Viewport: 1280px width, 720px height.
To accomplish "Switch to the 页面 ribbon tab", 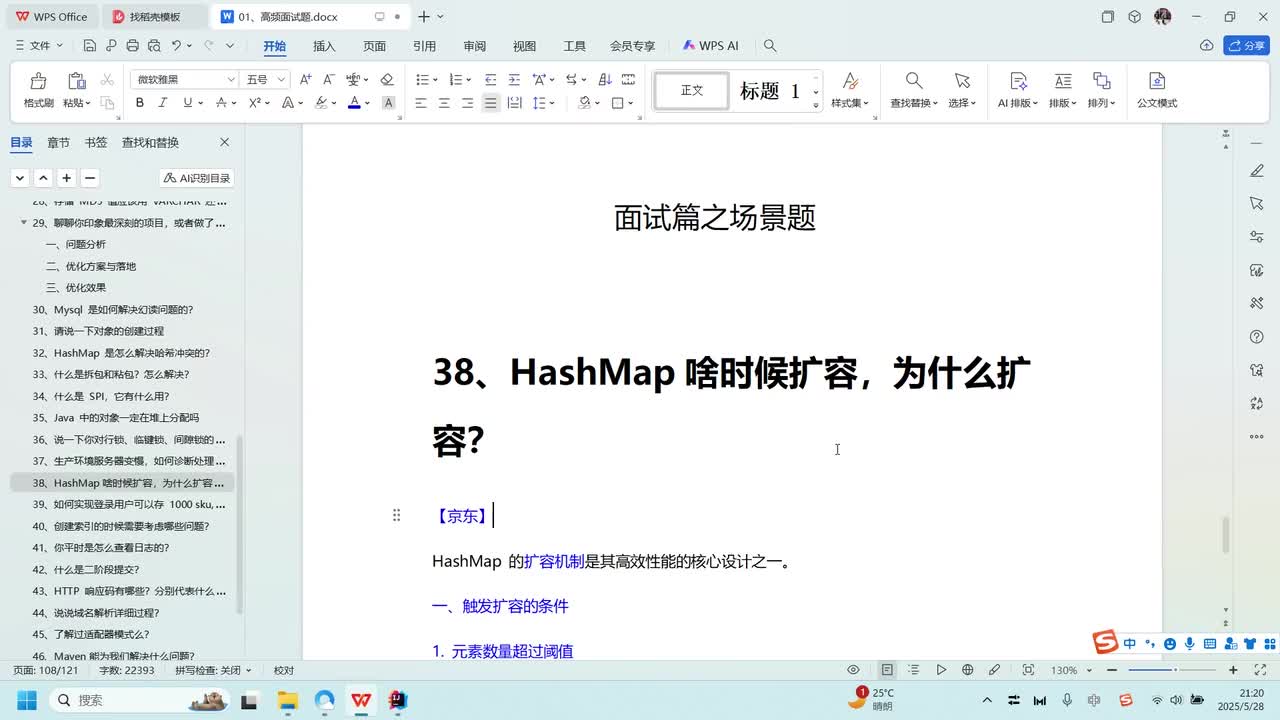I will click(374, 46).
